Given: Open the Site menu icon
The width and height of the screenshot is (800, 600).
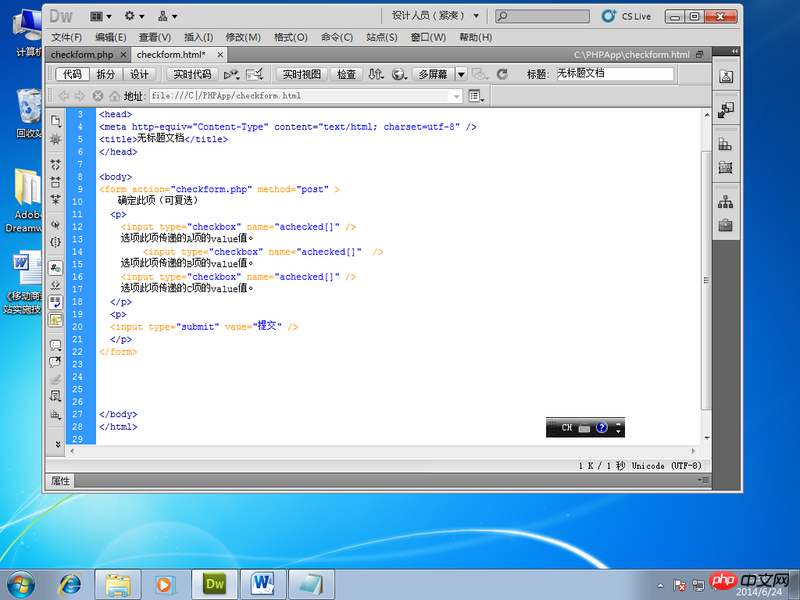Looking at the screenshot, I should (x=167, y=16).
